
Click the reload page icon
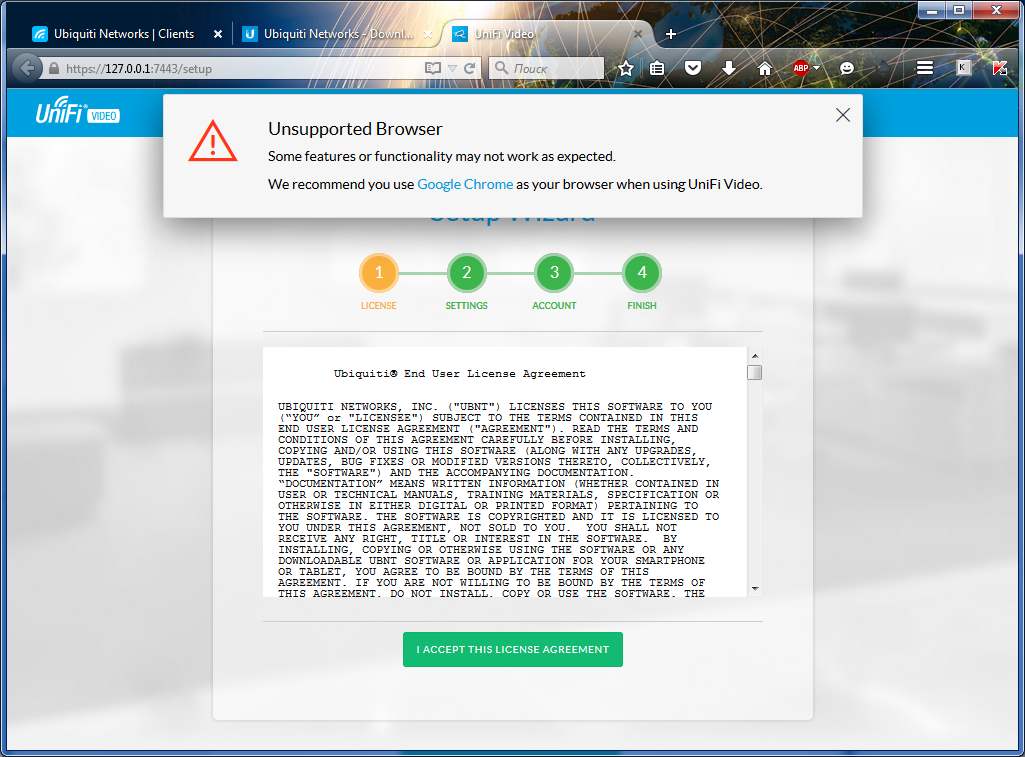pos(472,69)
